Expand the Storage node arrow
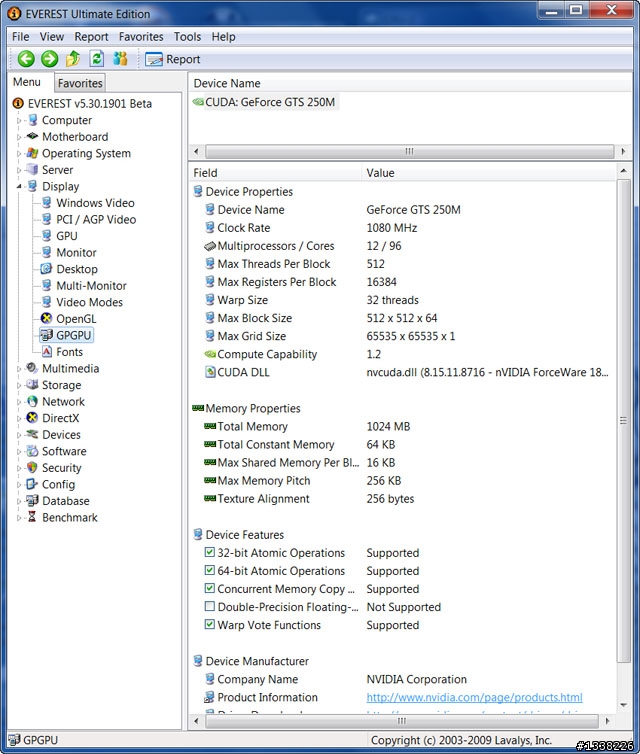640x754 pixels. click(x=19, y=385)
